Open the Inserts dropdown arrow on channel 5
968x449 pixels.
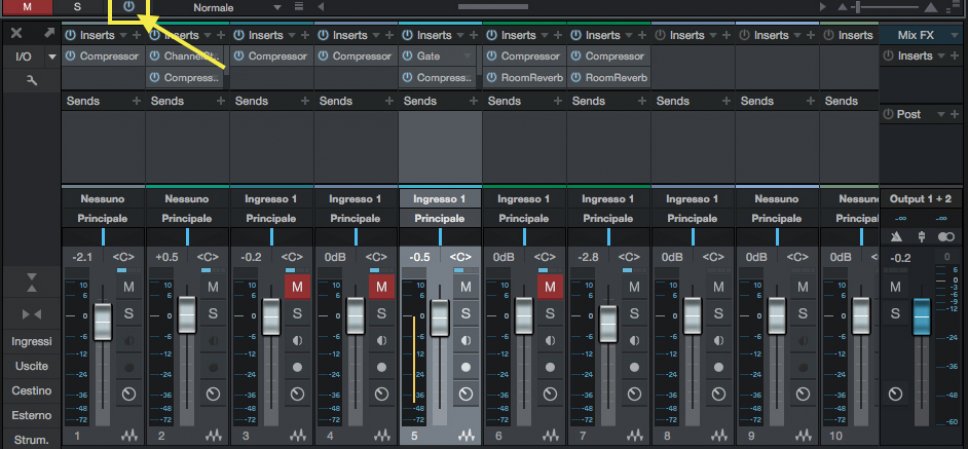coord(461,35)
